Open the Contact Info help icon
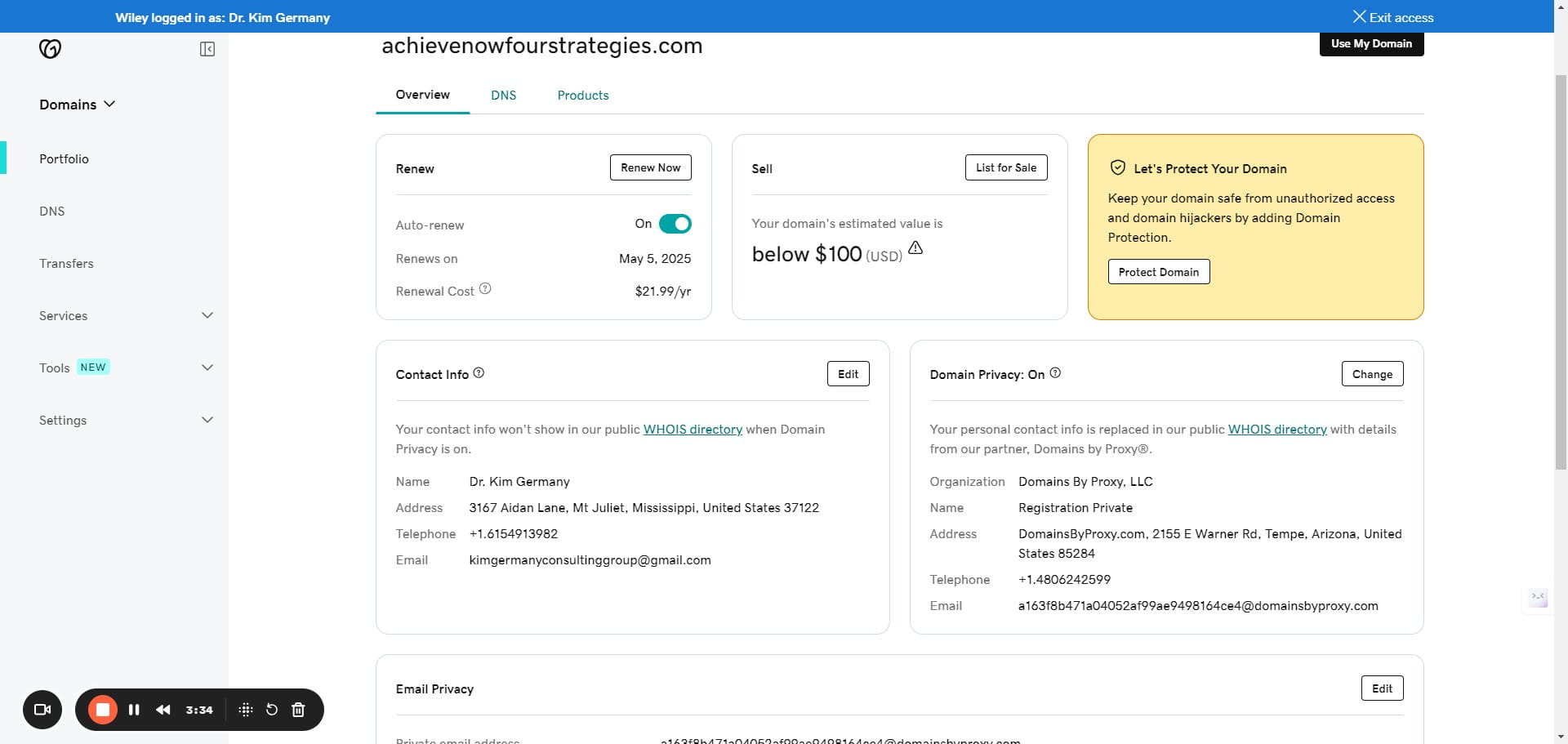 tap(479, 373)
